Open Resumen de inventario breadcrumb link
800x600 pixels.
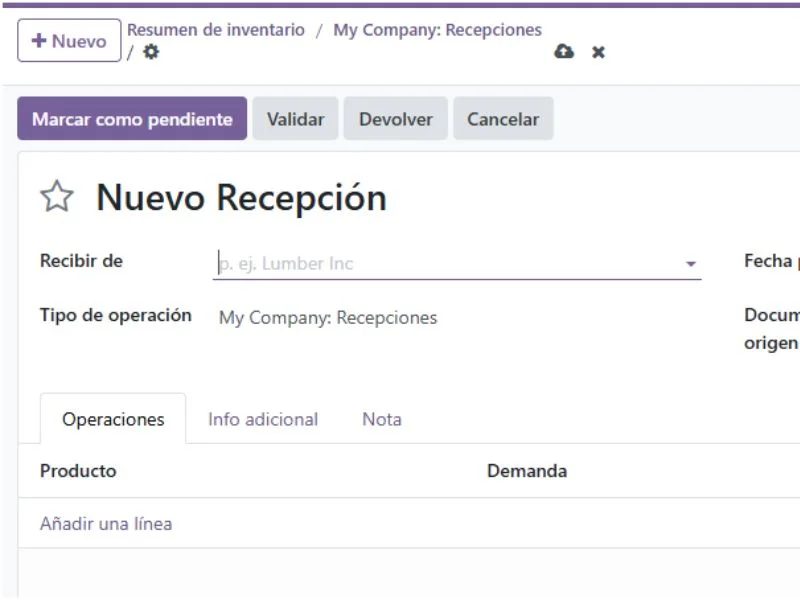coord(216,30)
